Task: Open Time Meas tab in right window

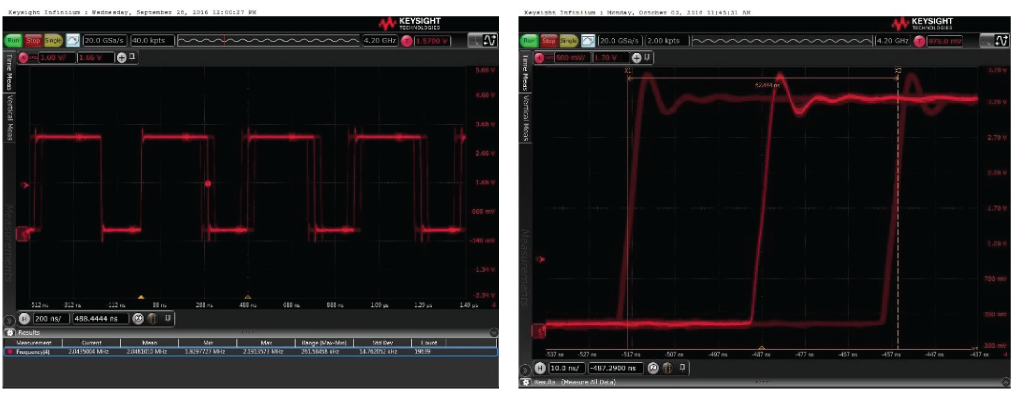Action: coord(524,71)
